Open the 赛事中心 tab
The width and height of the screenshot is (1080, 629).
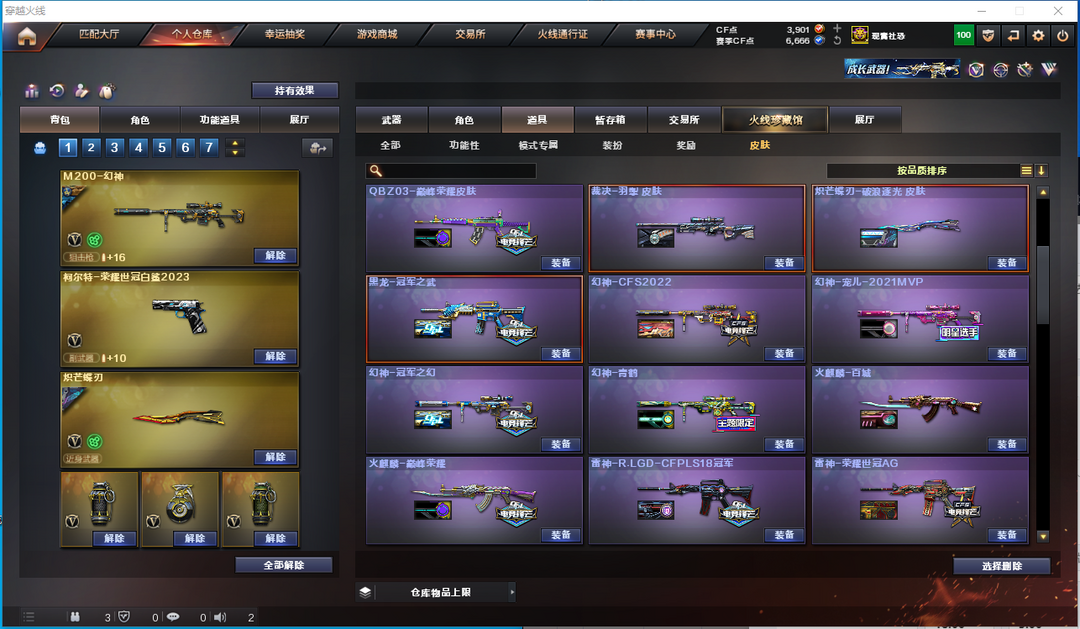[655, 34]
